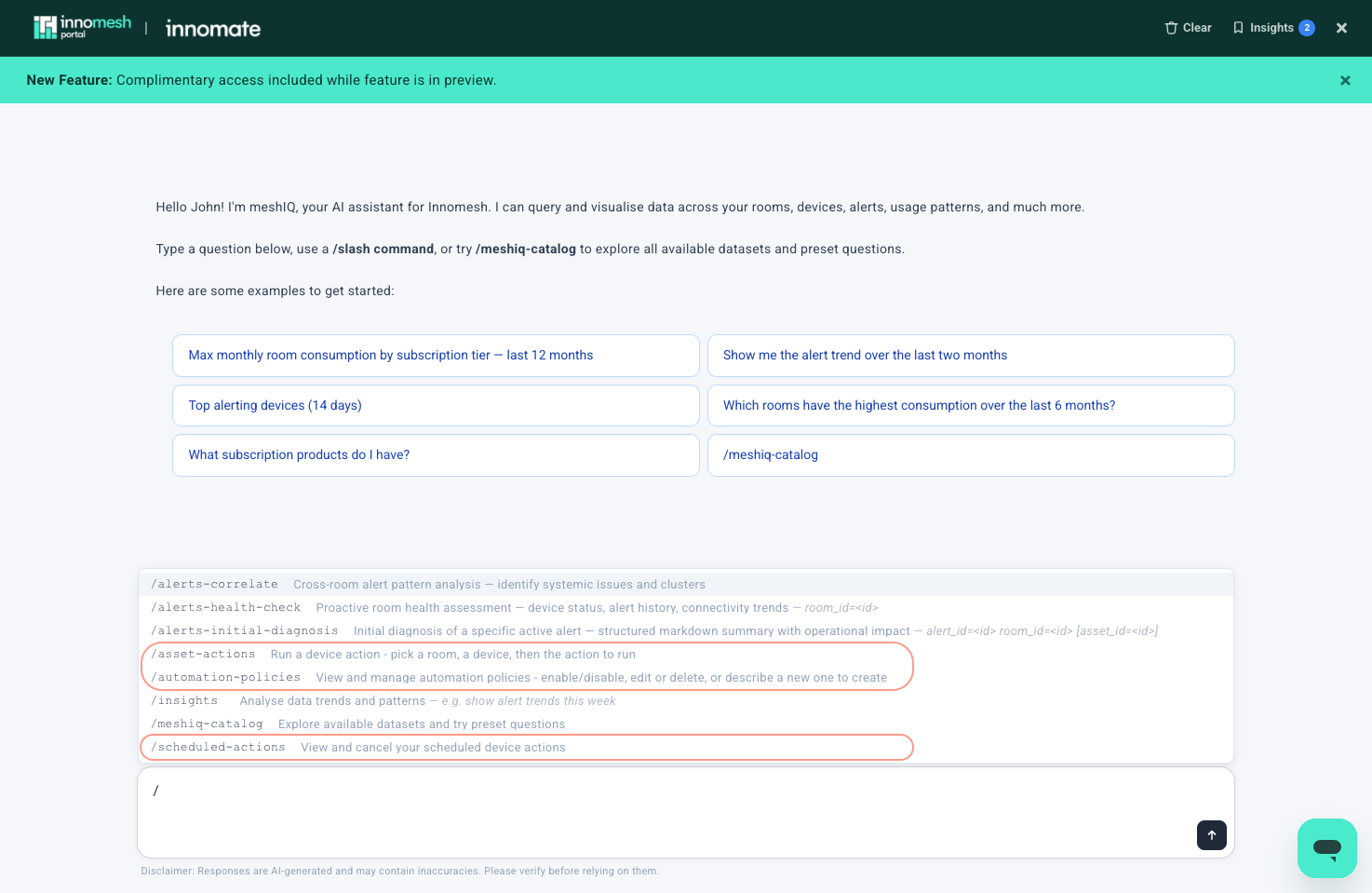Viewport: 1372px width, 893px height.
Task: Click the Insights count badge
Action: pyautogui.click(x=1307, y=28)
